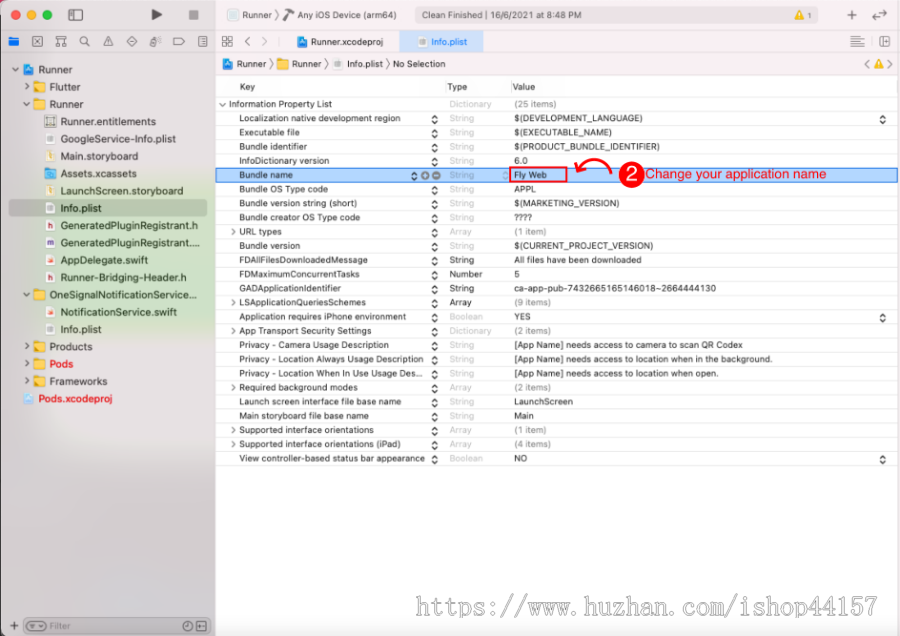The width and height of the screenshot is (900, 636).
Task: Expand LSApplicationQueriesSchemes array
Action: click(x=233, y=303)
